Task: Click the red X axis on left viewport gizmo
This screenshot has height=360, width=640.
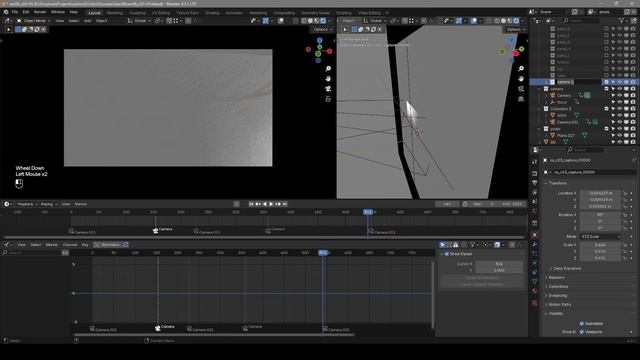Action: tap(329, 51)
